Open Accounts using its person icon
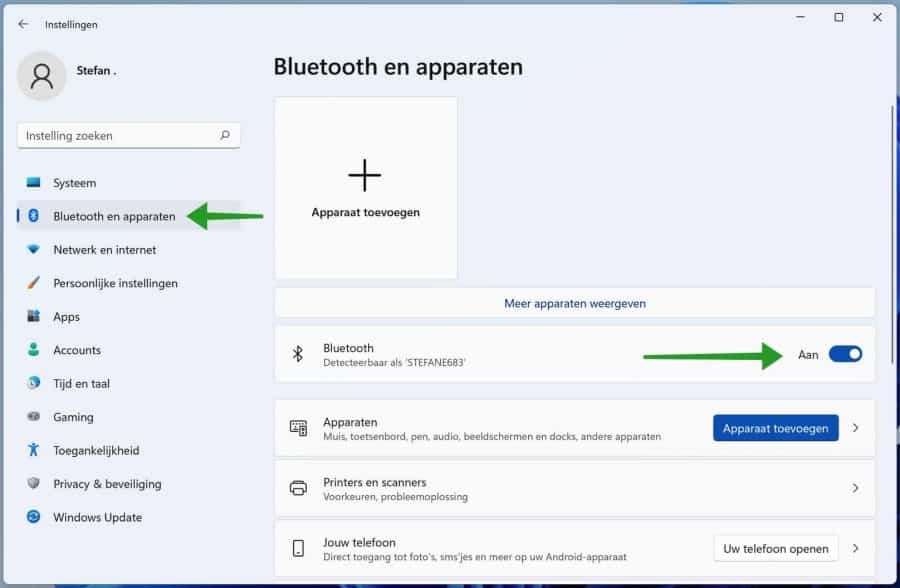Viewport: 900px width, 588px height. (x=33, y=350)
